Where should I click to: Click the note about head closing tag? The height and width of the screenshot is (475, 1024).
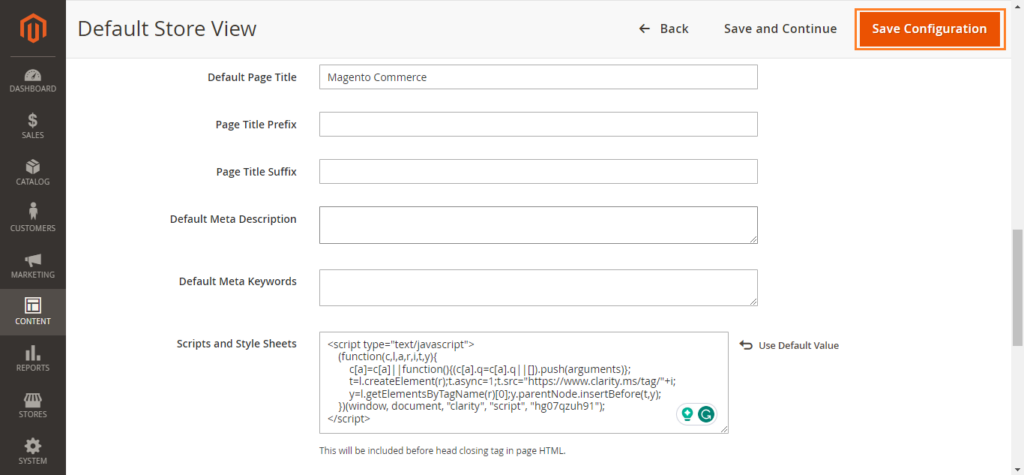pyautogui.click(x=442, y=451)
